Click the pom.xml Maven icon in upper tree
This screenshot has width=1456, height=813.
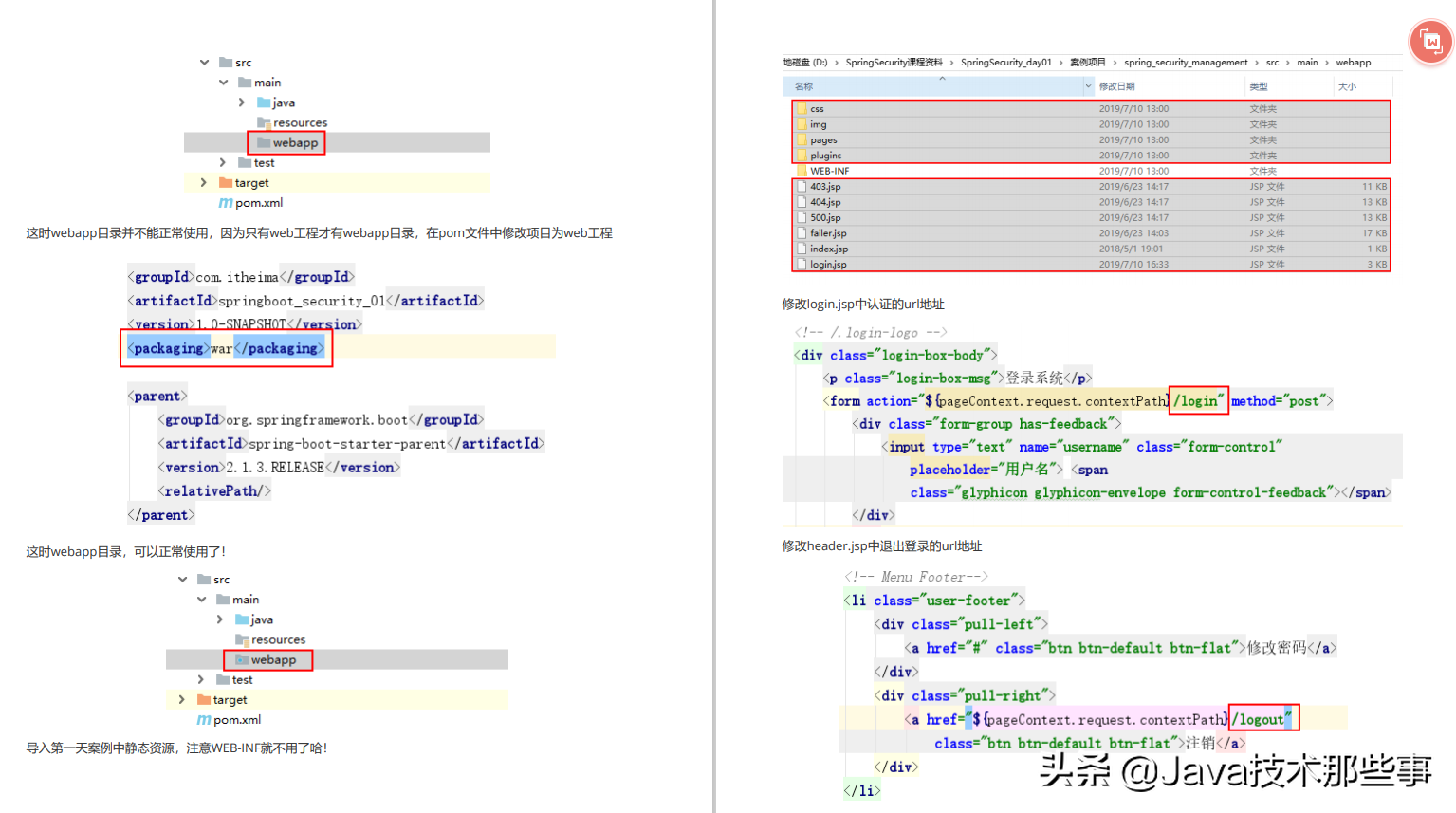click(226, 203)
